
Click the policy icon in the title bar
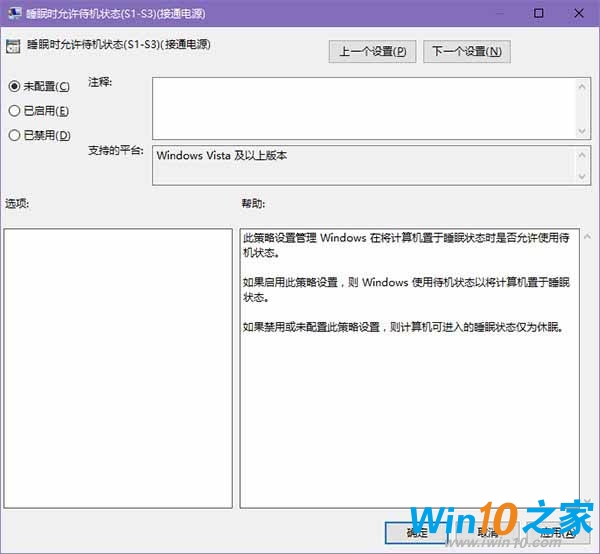point(14,14)
